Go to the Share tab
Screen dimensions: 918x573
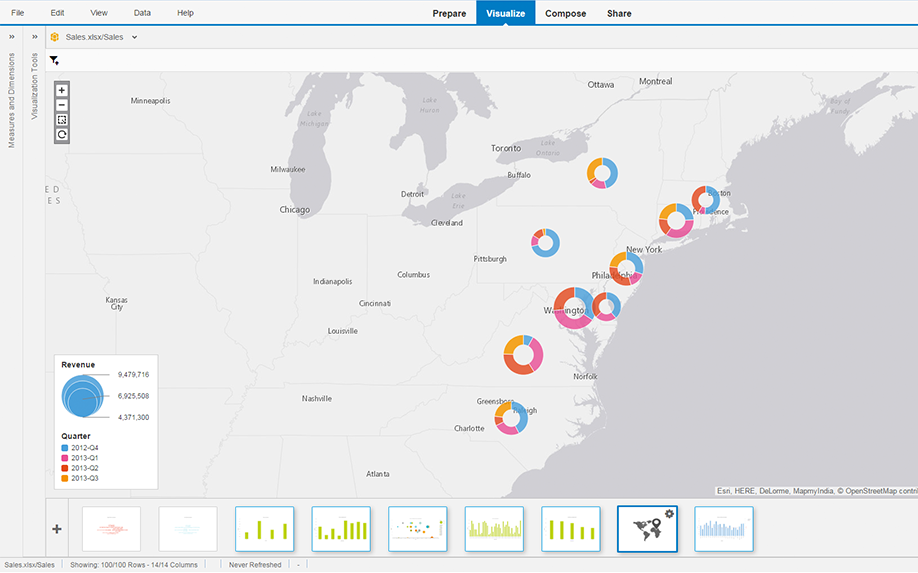coord(619,13)
